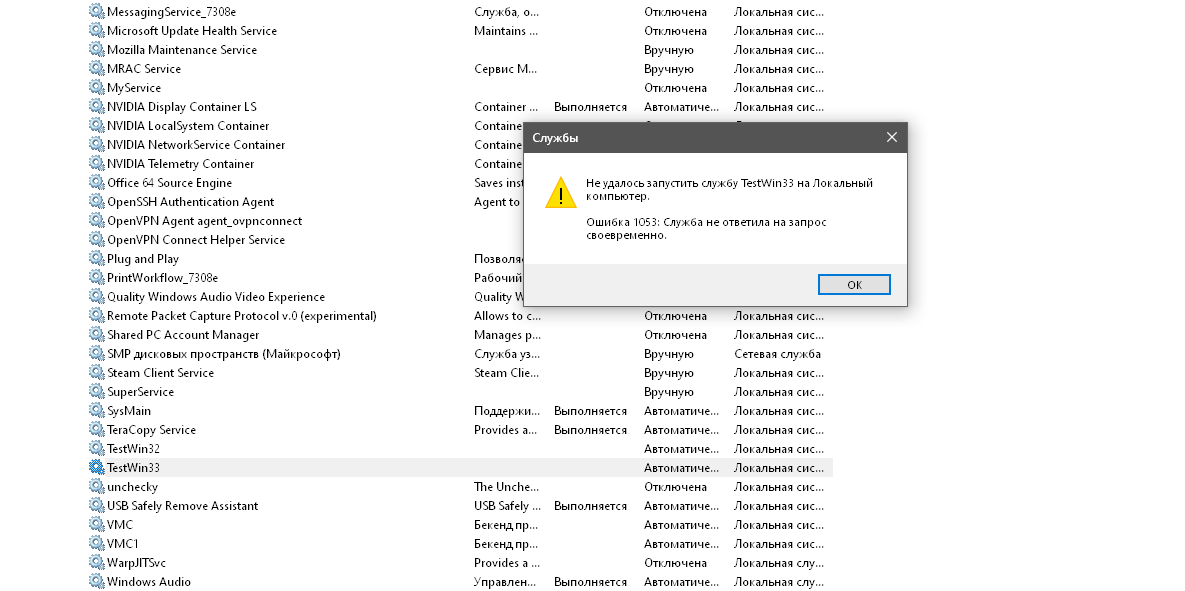The height and width of the screenshot is (591, 1185).
Task: Click Вручную startup type of MRAC Service
Action: pyautogui.click(x=669, y=69)
